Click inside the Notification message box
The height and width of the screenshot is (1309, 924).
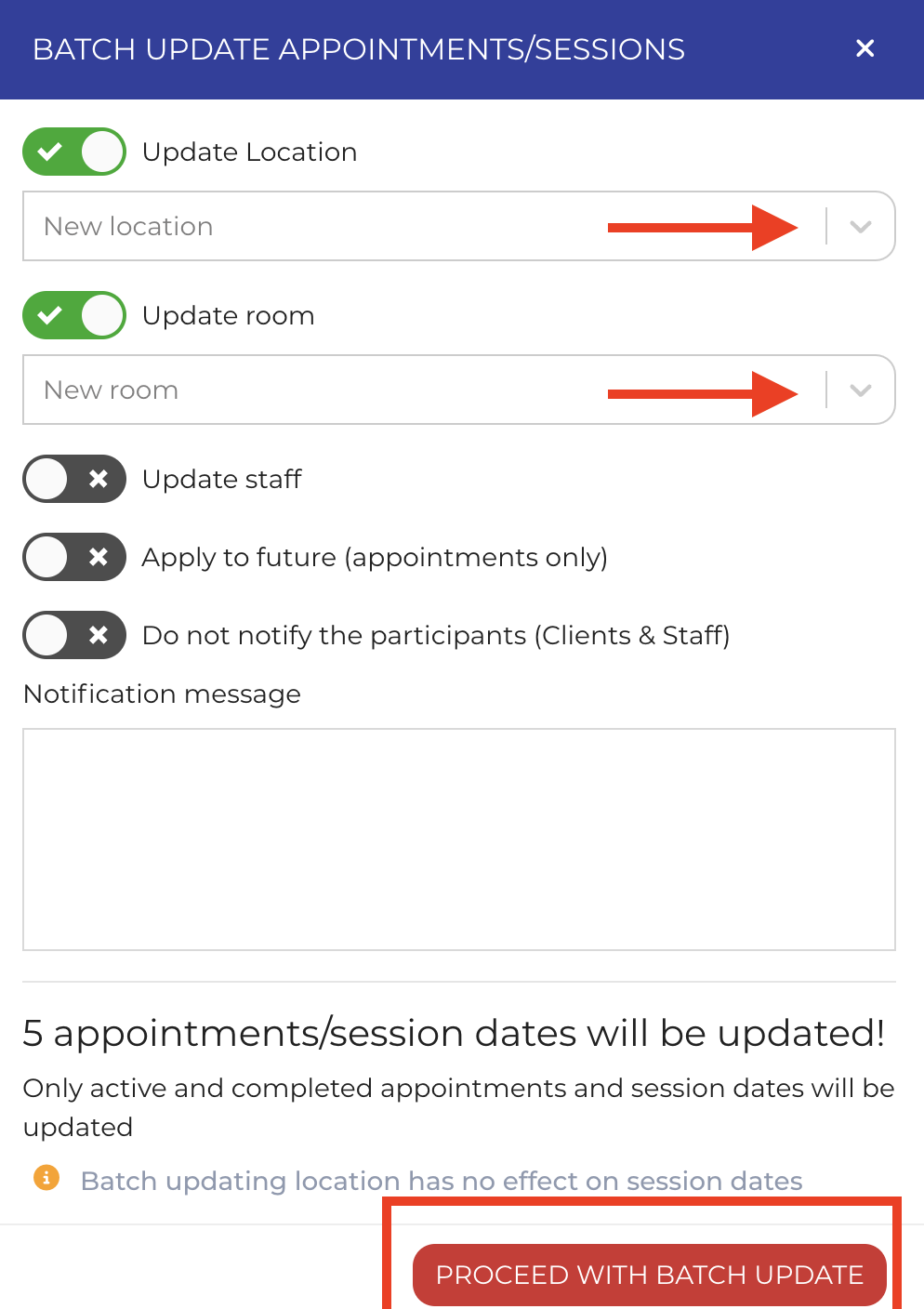point(459,837)
